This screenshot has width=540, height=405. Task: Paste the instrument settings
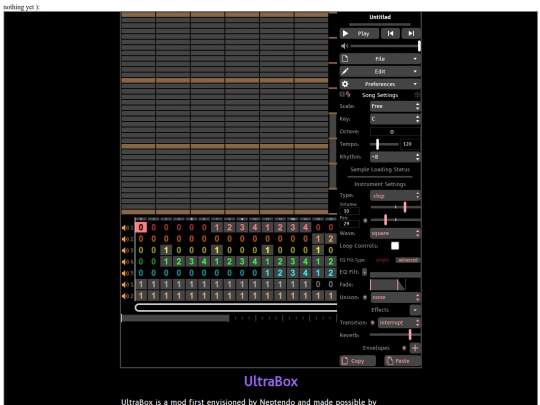click(x=402, y=361)
